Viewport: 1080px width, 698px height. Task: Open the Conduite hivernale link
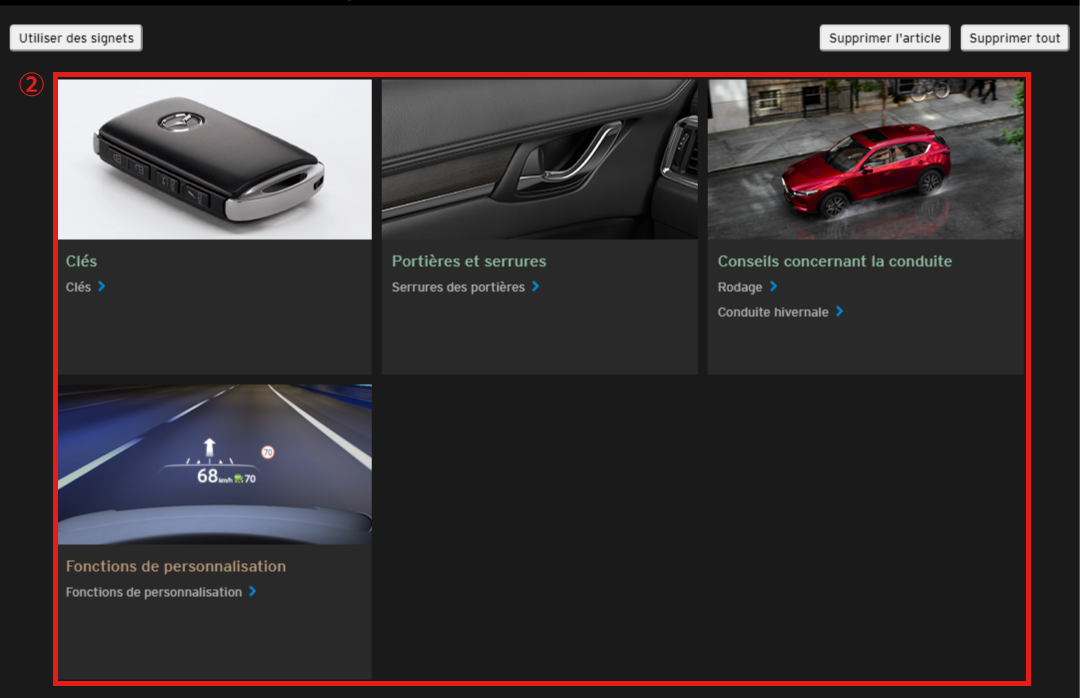[773, 312]
